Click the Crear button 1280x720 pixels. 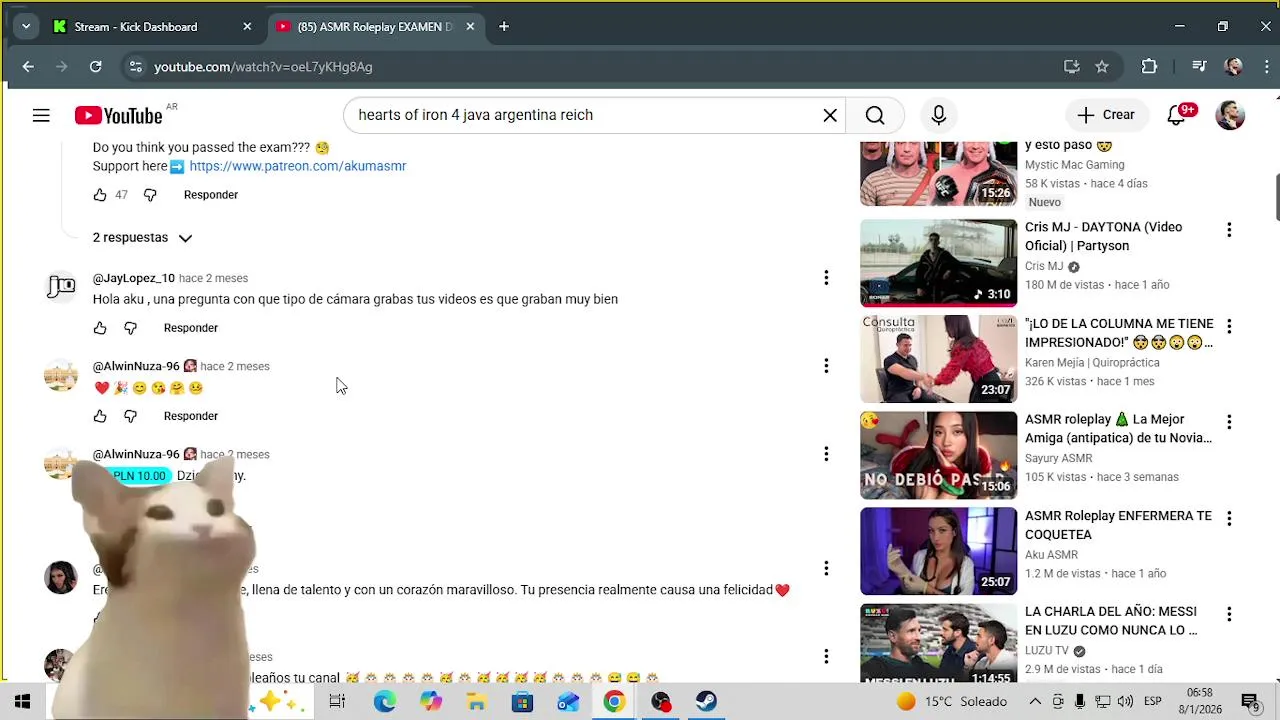pos(1106,115)
